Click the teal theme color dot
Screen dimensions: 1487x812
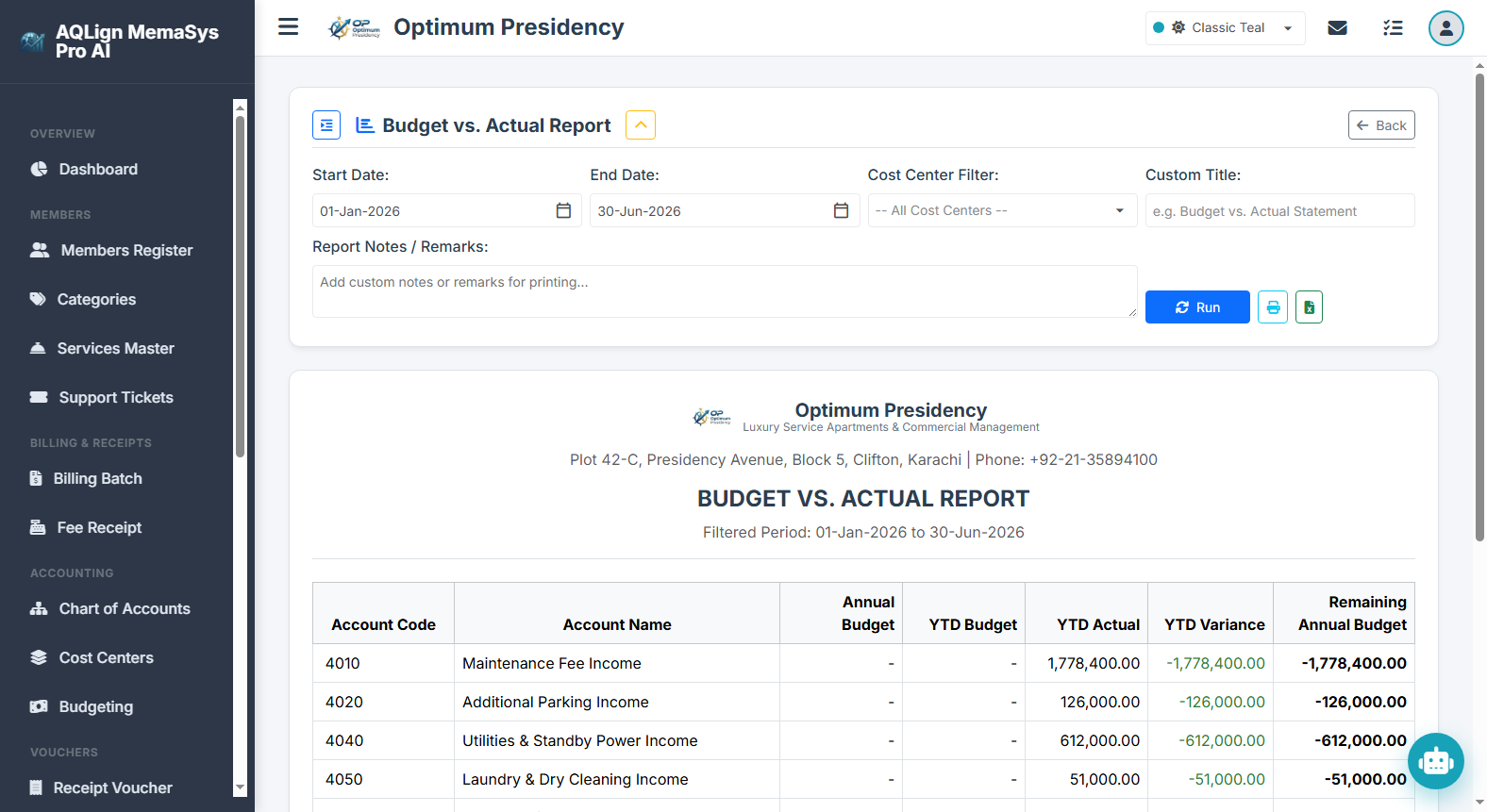coord(1159,28)
